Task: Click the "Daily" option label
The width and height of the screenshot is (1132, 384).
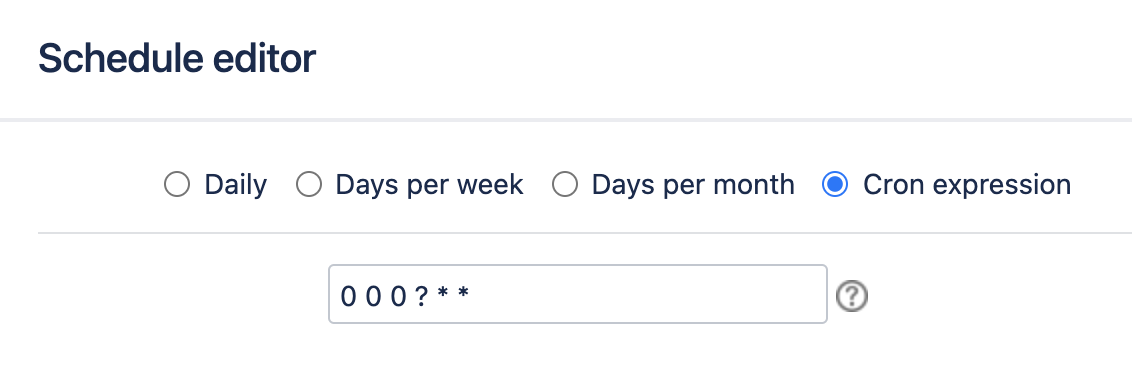Action: tap(235, 185)
